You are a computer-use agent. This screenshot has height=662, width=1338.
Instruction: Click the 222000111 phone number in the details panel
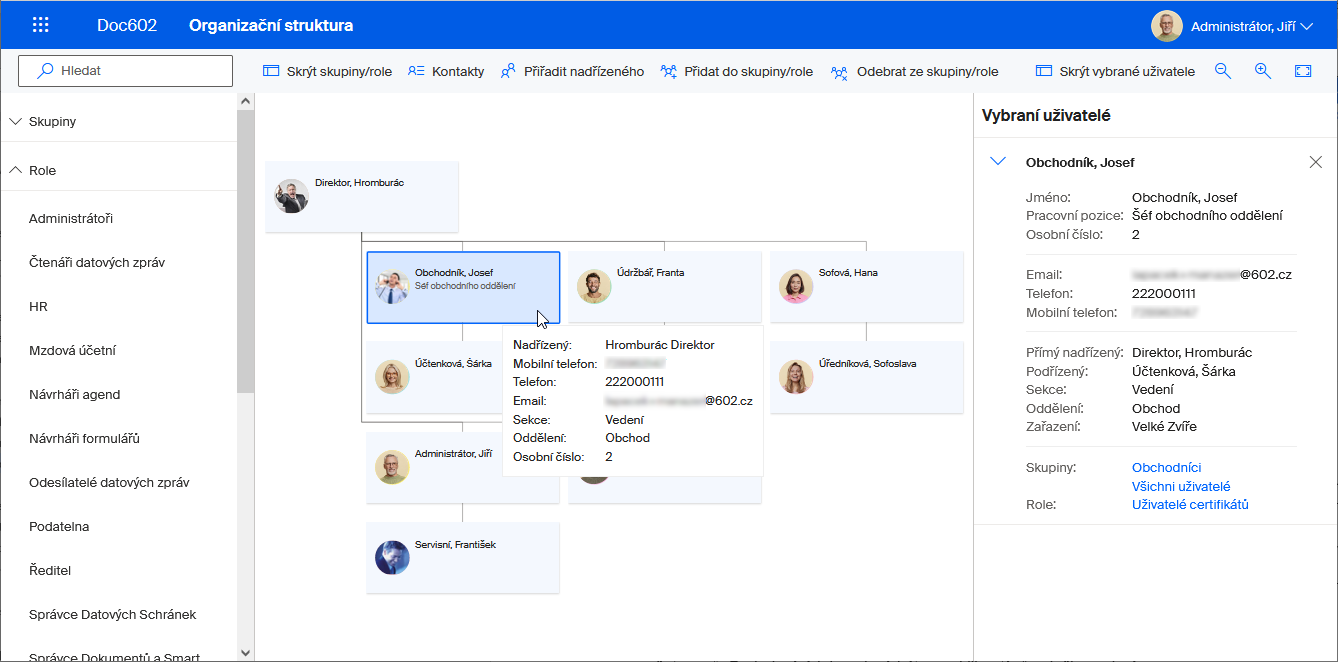coord(1163,293)
